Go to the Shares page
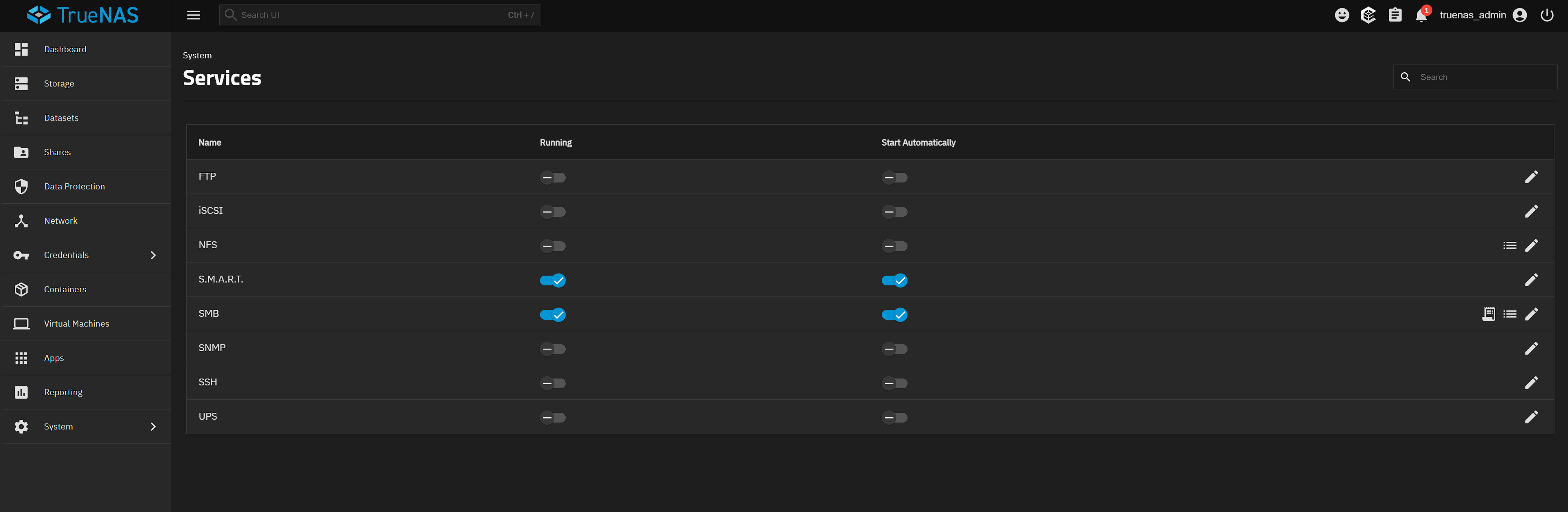This screenshot has height=512, width=1568. (85, 152)
